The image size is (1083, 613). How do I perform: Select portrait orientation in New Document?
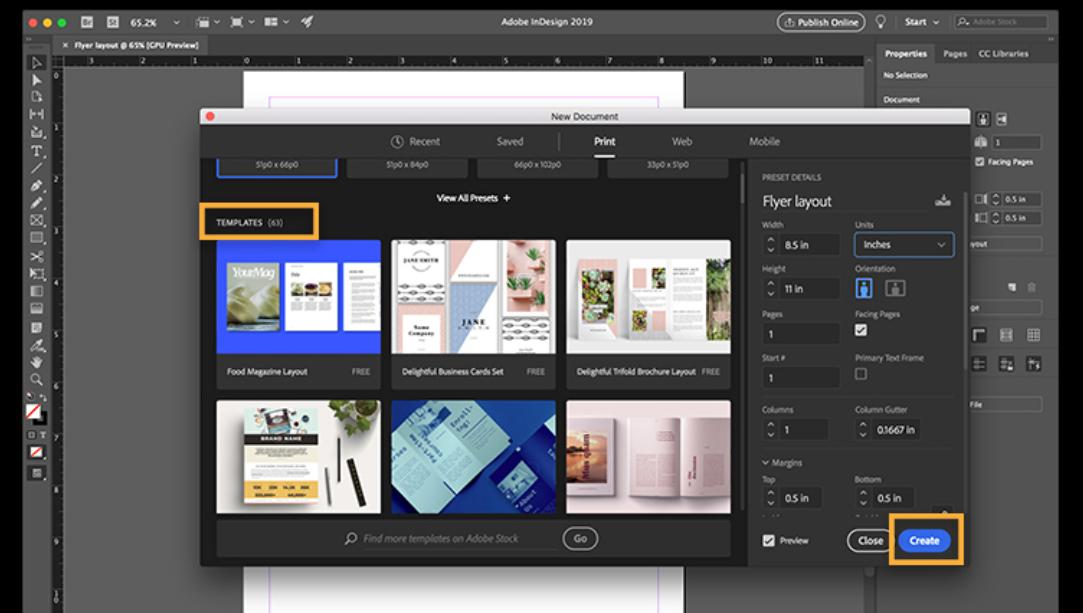pos(863,289)
